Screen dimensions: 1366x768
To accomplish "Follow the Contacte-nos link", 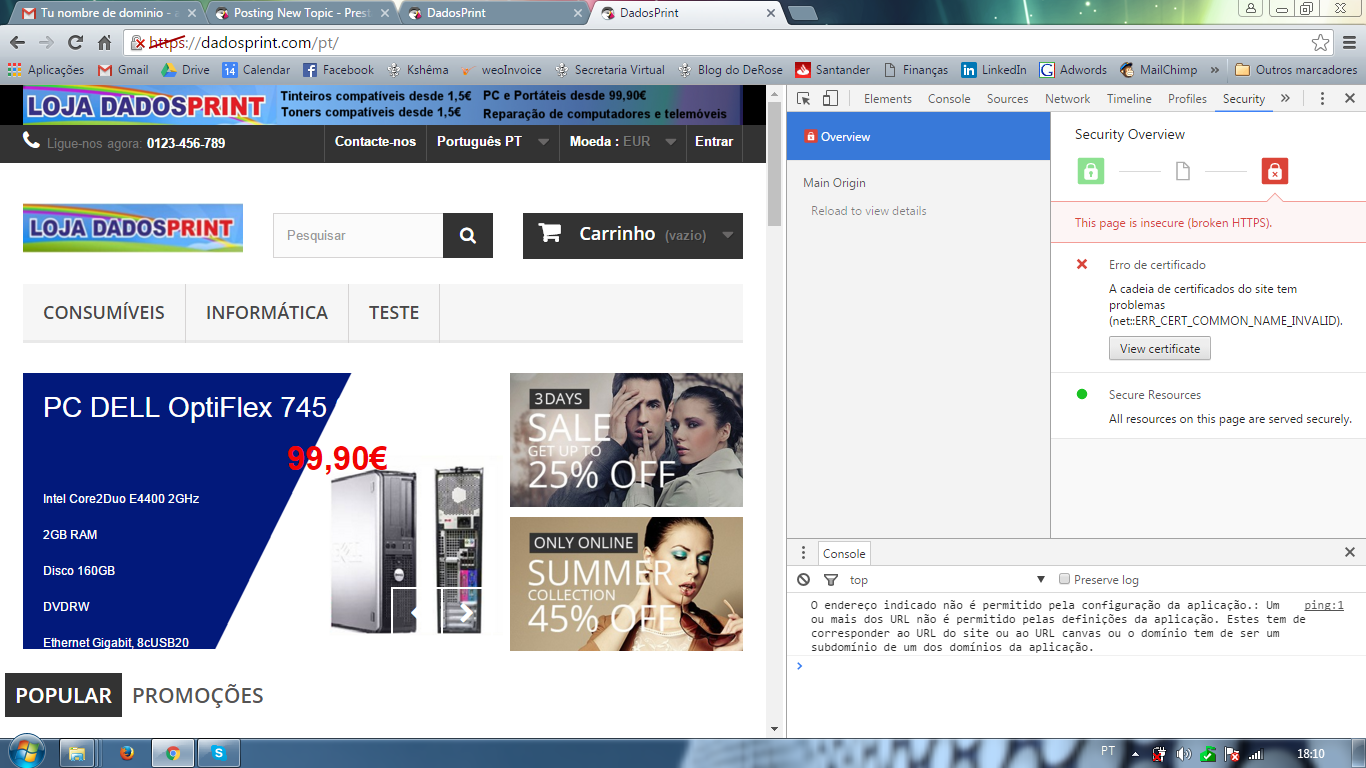I will pyautogui.click(x=375, y=142).
